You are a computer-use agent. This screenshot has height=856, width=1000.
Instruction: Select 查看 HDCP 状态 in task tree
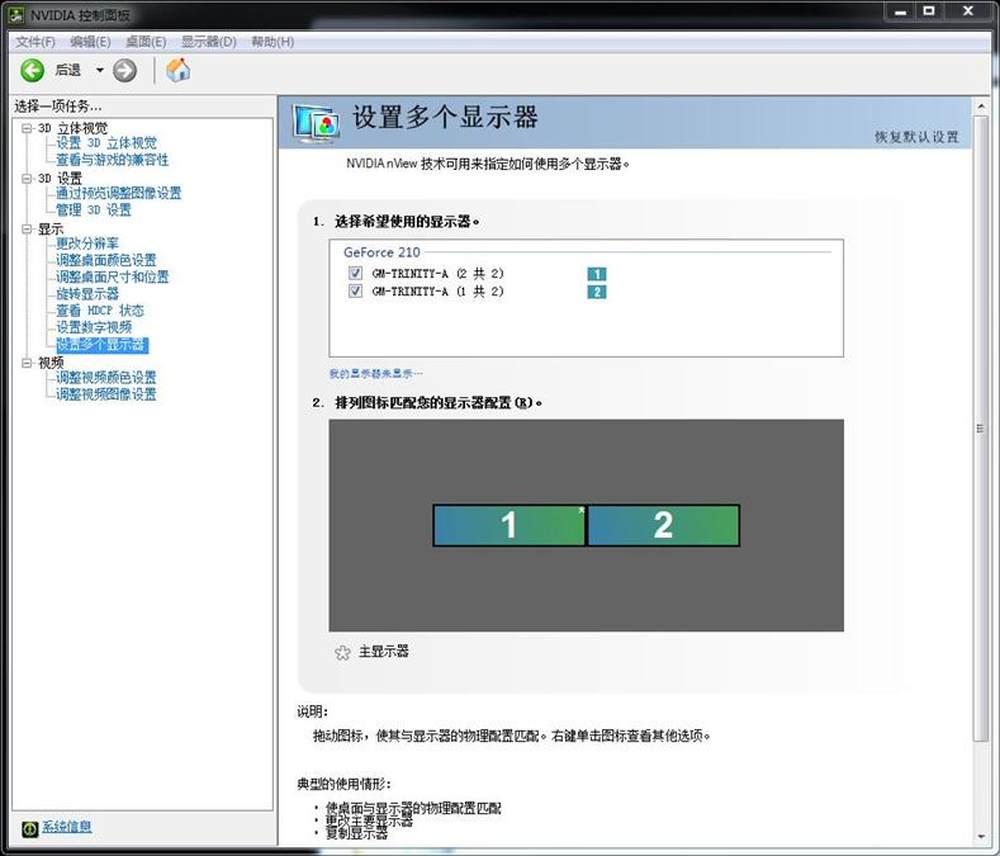click(100, 311)
